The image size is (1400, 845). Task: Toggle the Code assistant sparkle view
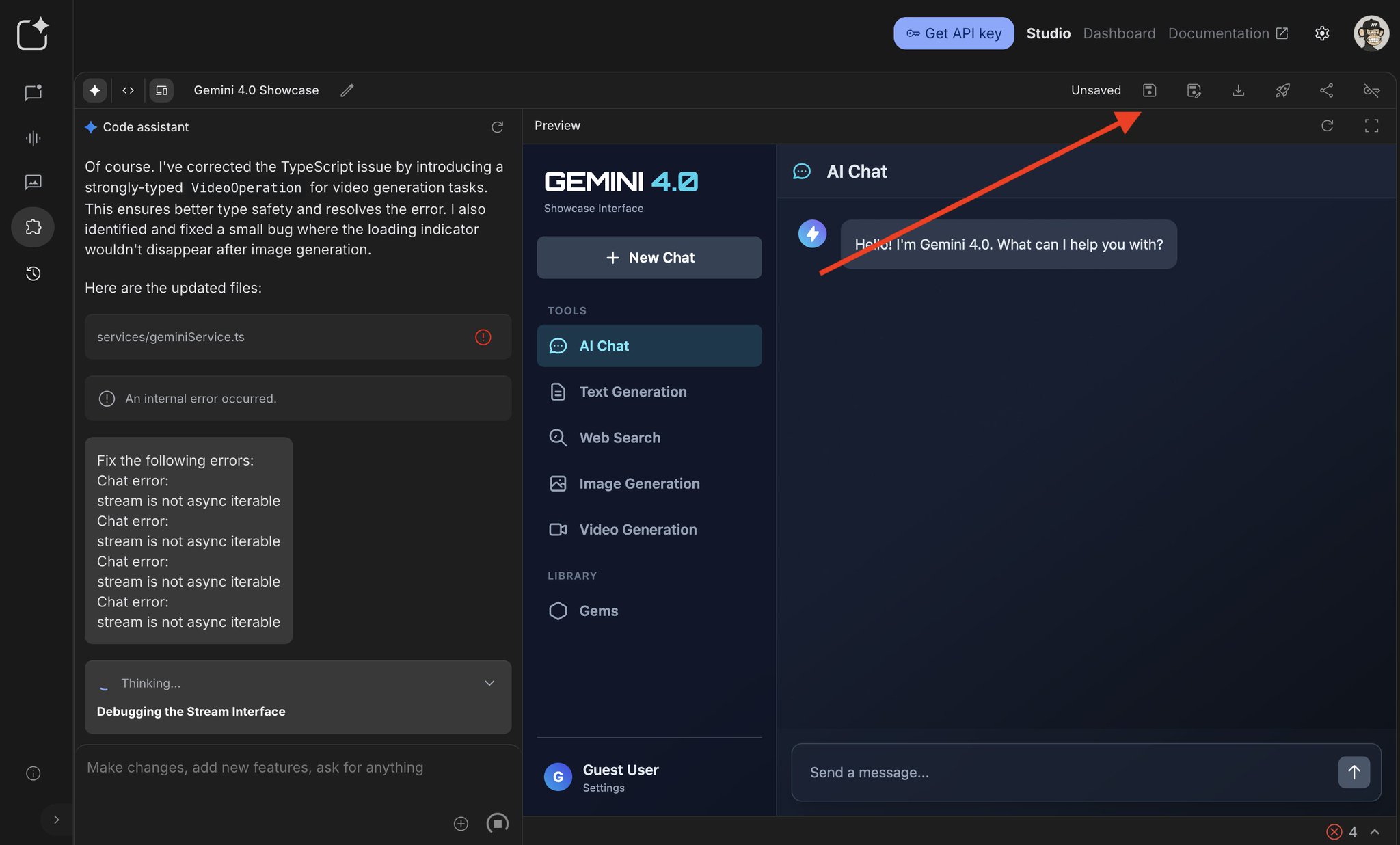point(94,90)
